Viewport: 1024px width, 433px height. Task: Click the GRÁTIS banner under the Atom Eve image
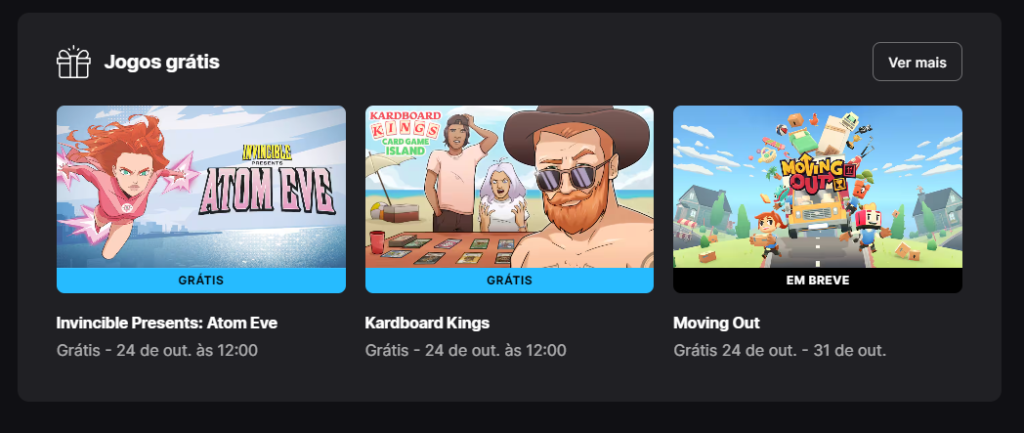(x=201, y=280)
